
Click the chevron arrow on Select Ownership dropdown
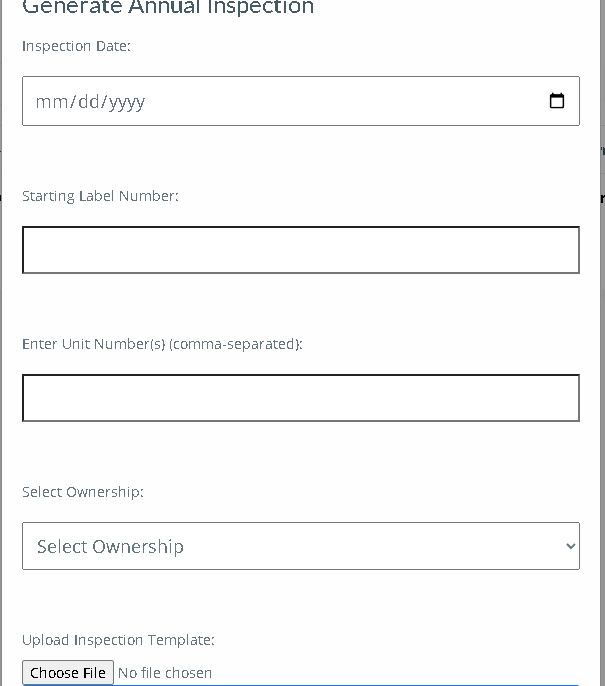coord(570,546)
